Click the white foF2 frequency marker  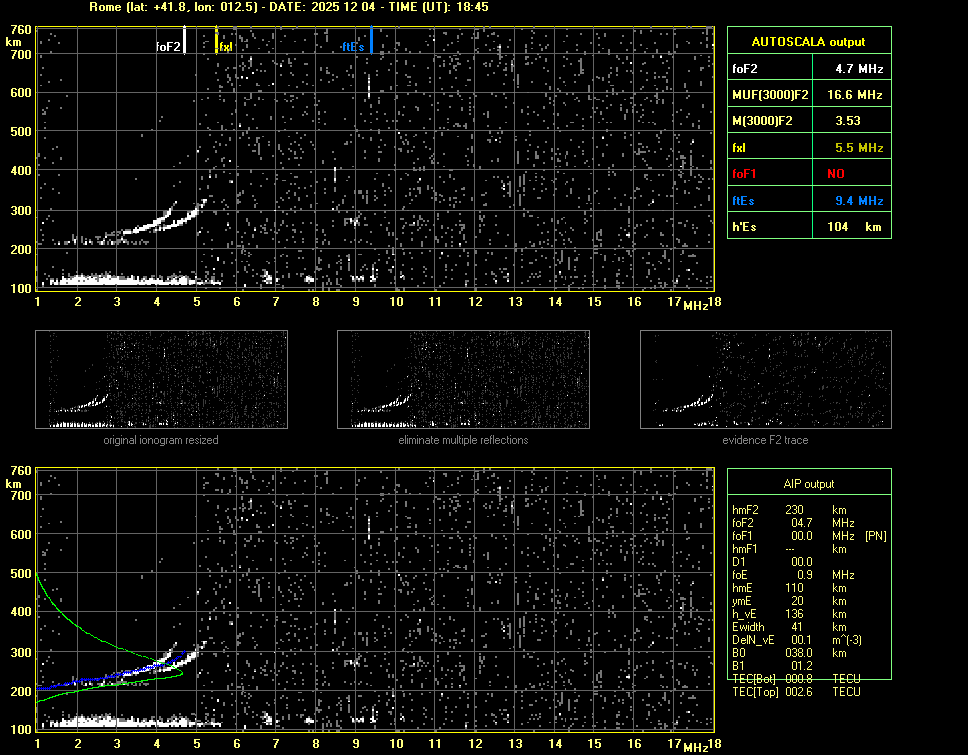(x=185, y=40)
